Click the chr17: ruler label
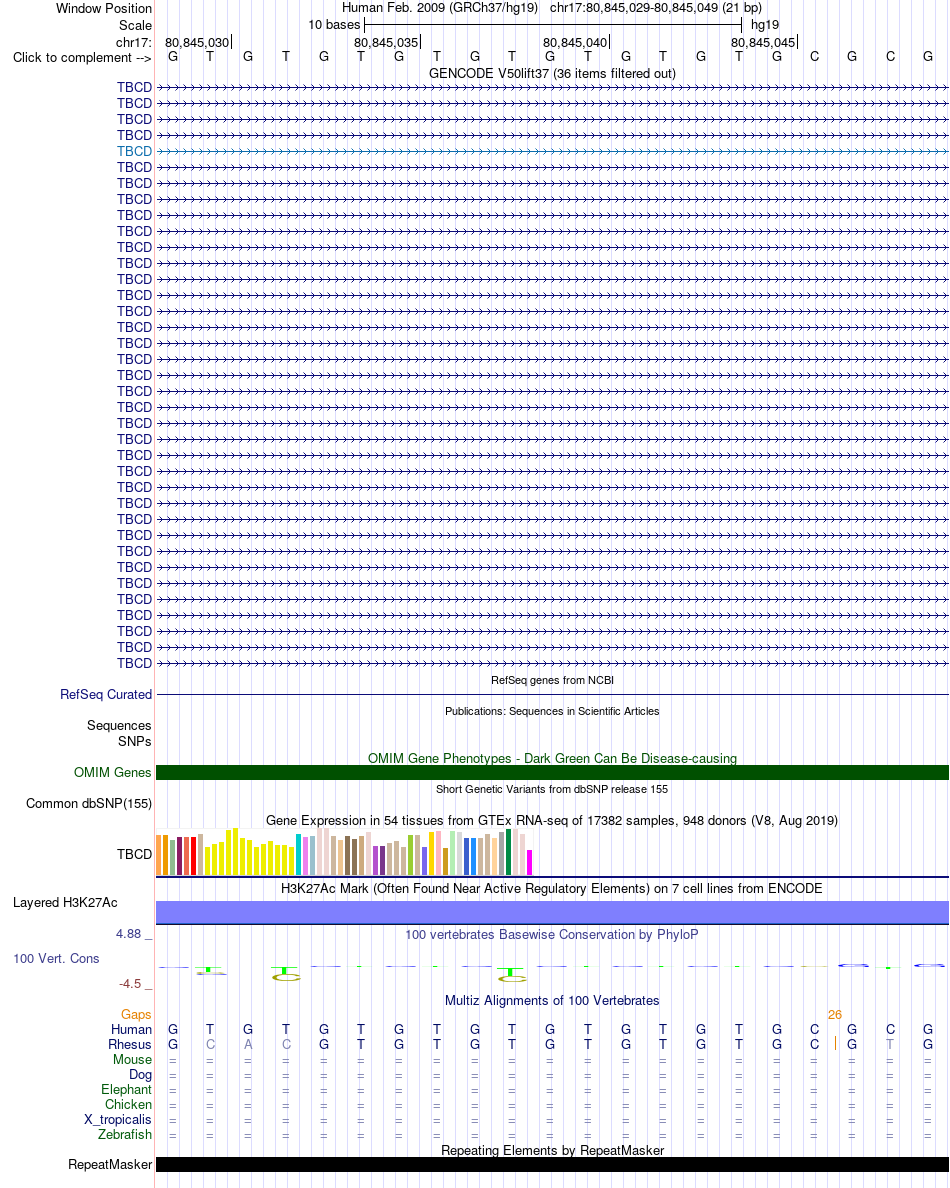The width and height of the screenshot is (950, 1188). point(134,42)
